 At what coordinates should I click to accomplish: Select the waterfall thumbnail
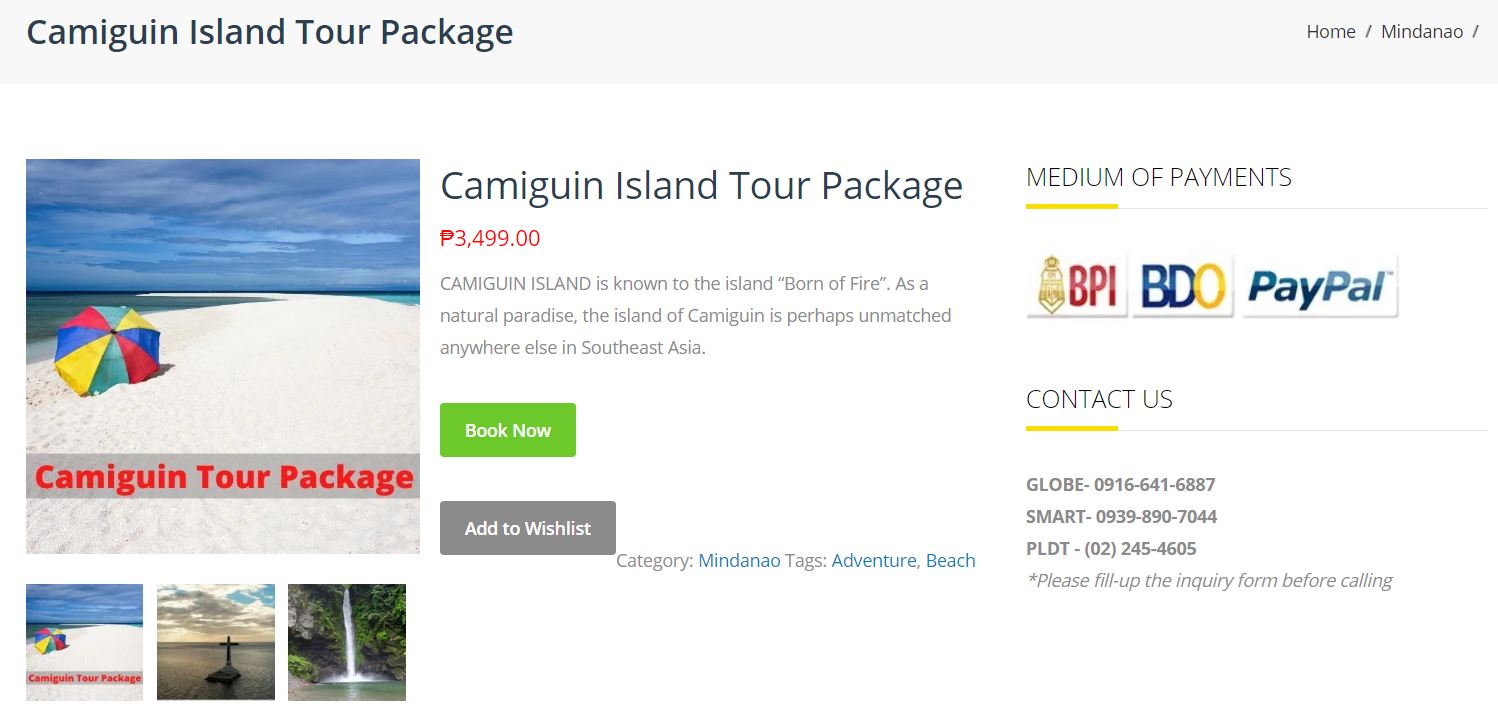point(347,642)
